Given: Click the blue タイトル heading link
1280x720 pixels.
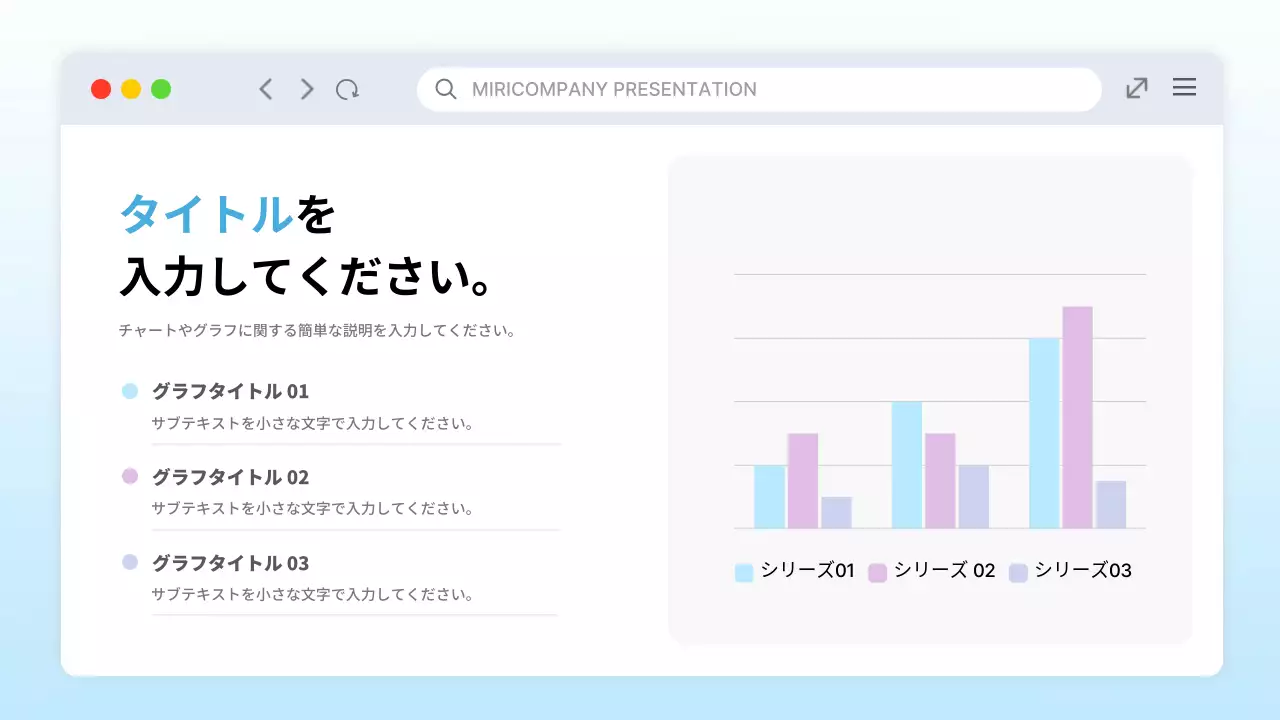Looking at the screenshot, I should coord(205,214).
